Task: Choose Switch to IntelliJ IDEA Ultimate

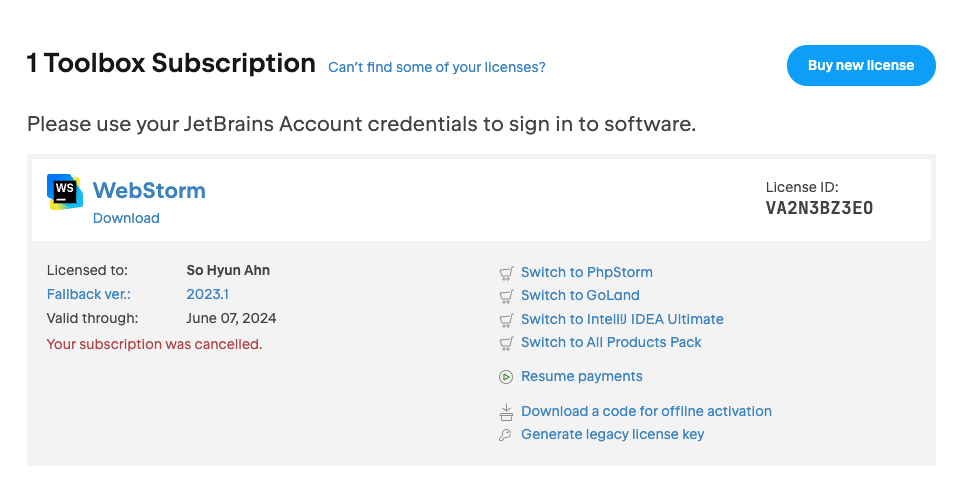Action: coord(622,320)
